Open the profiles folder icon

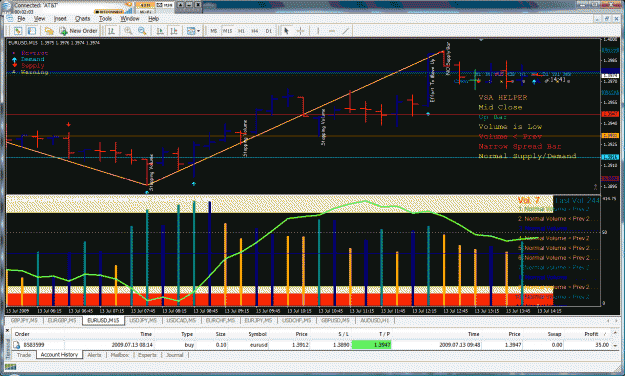pos(49,31)
